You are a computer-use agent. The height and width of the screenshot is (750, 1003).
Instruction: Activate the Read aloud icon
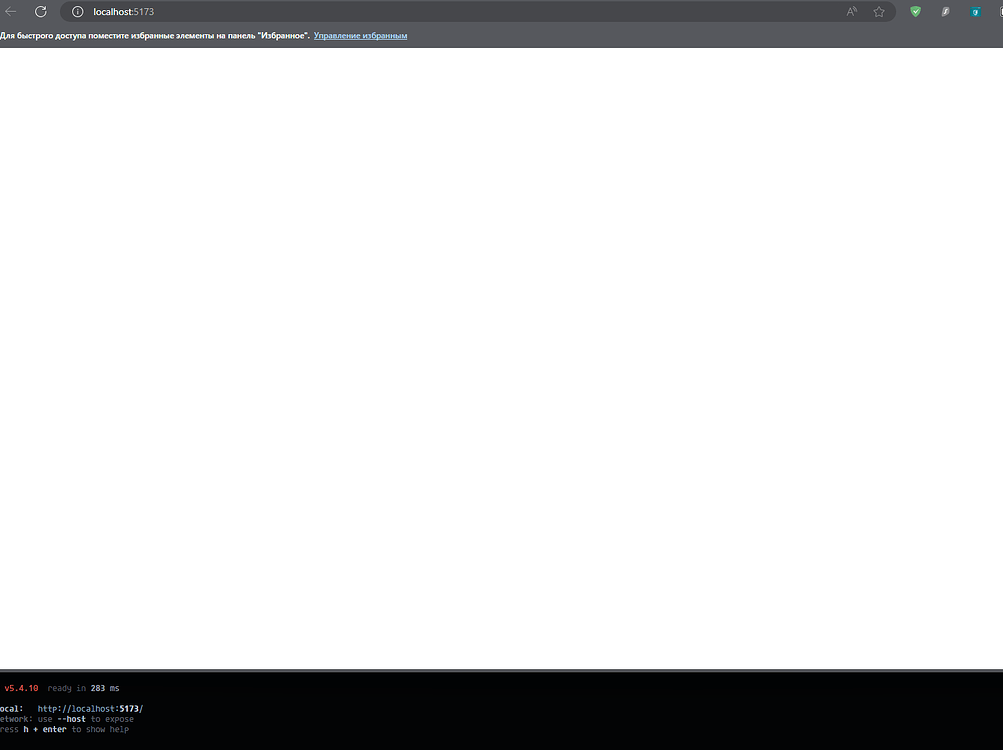pos(851,12)
